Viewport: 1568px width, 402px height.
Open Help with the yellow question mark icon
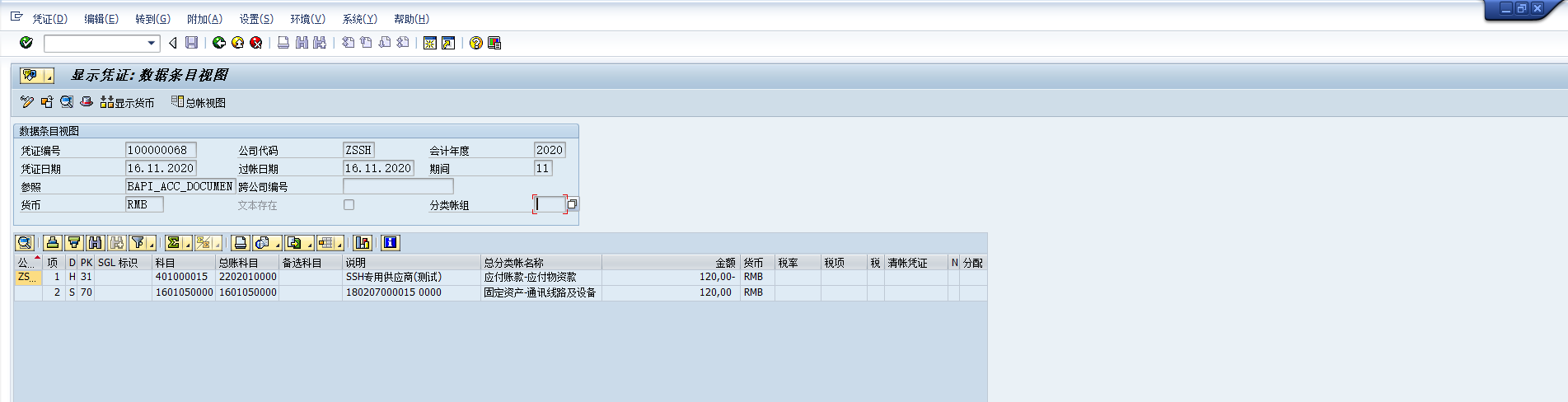(475, 43)
